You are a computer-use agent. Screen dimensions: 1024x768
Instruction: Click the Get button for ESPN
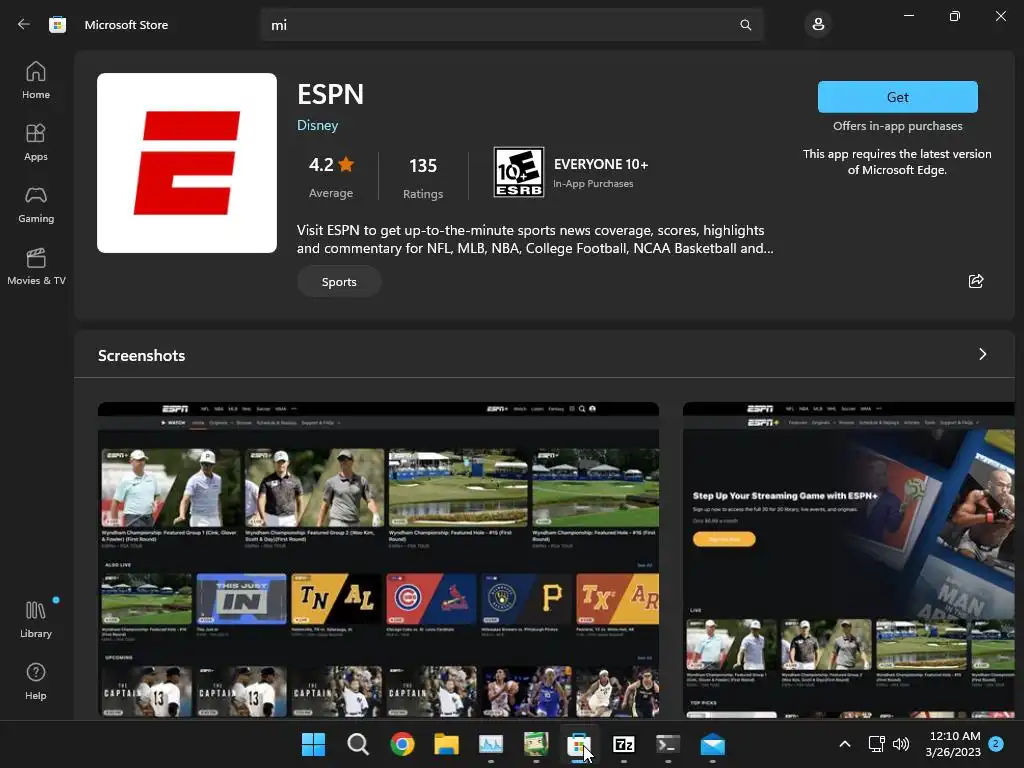tap(897, 97)
